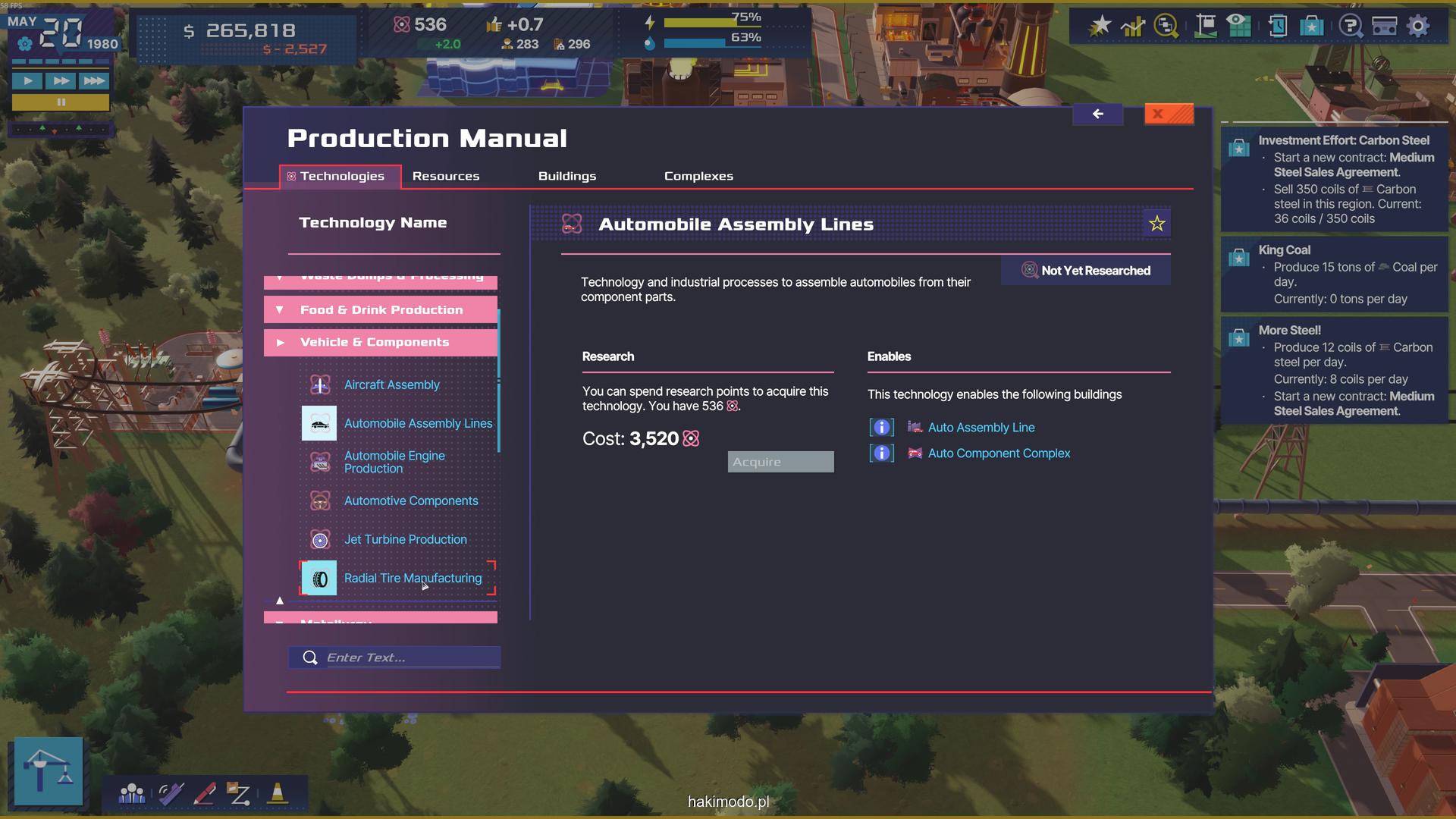Click the briefcase contracts icon in toolbar

click(x=1311, y=27)
